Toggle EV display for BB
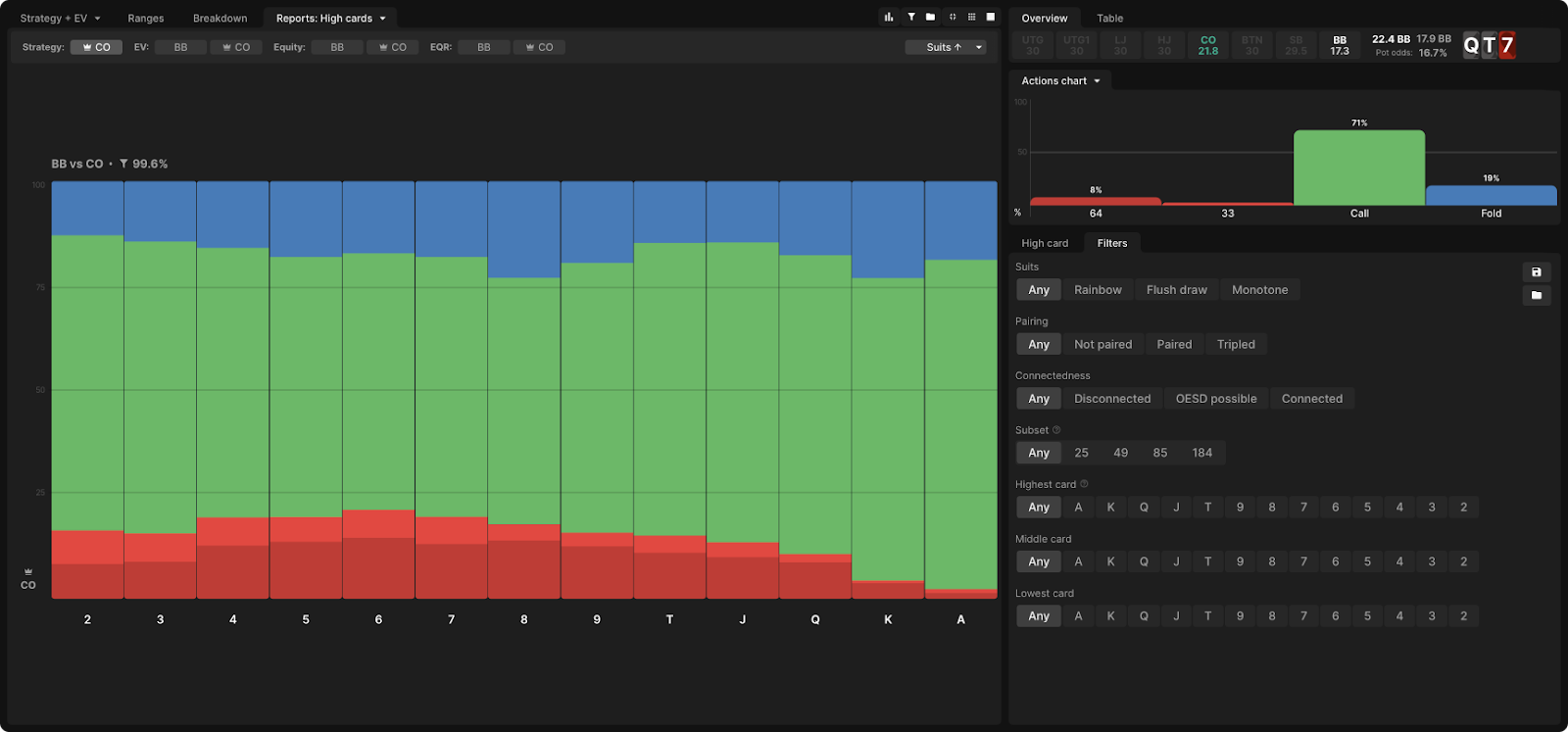The width and height of the screenshot is (1568, 732). pos(180,47)
